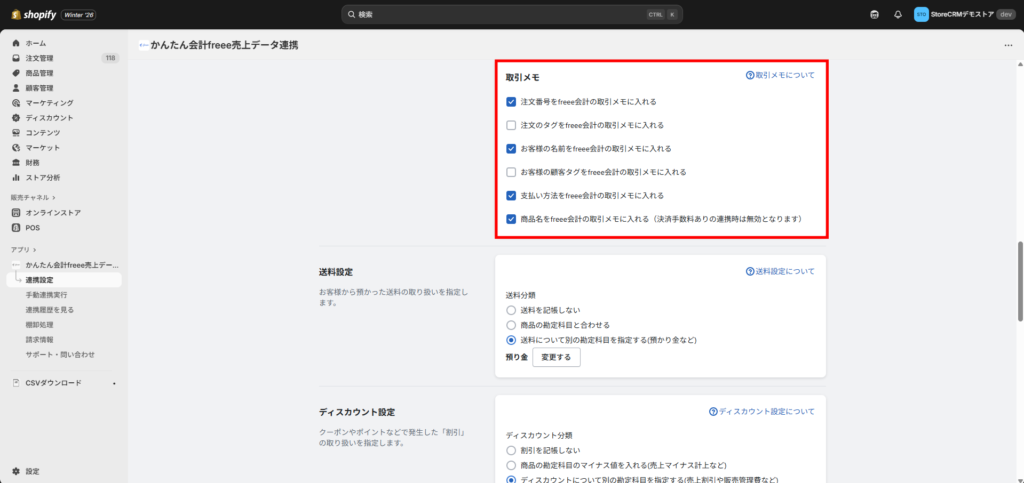
Task: Click the 変更する button for 預り金
Action: click(x=556, y=358)
